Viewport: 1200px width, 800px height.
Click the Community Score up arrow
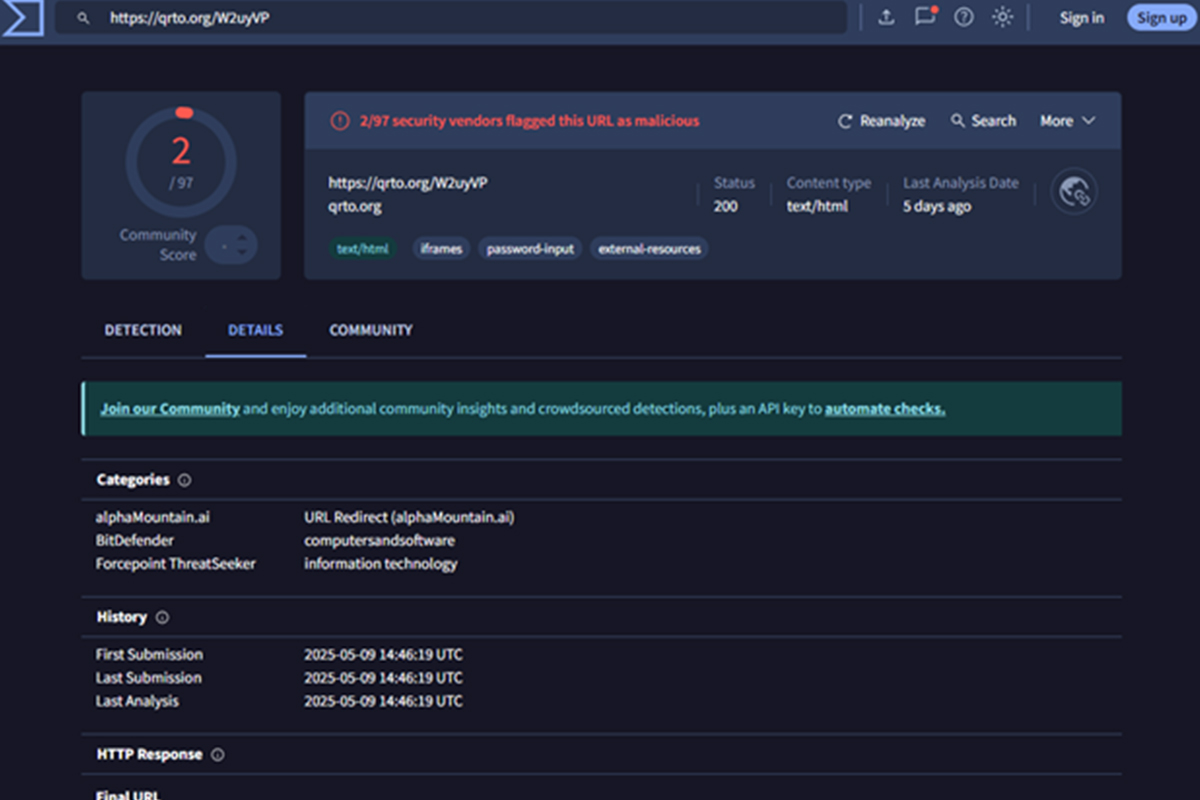pos(241,236)
